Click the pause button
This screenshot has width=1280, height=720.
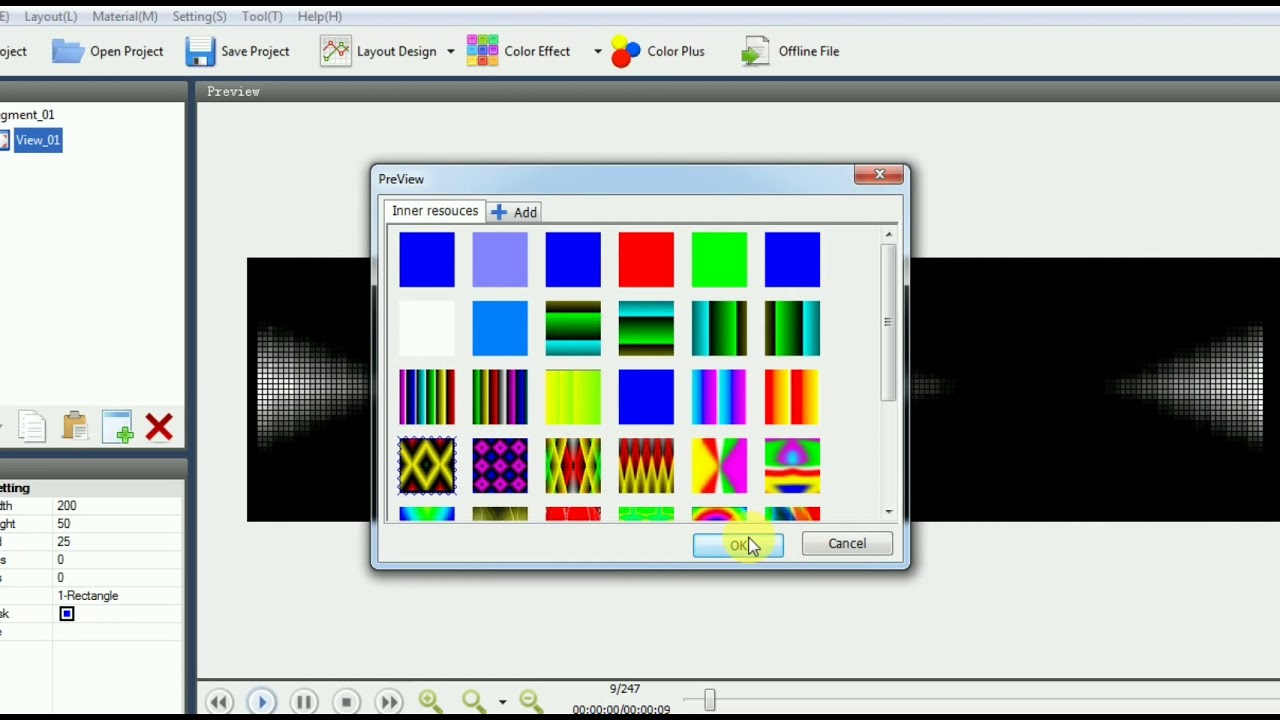[304, 702]
